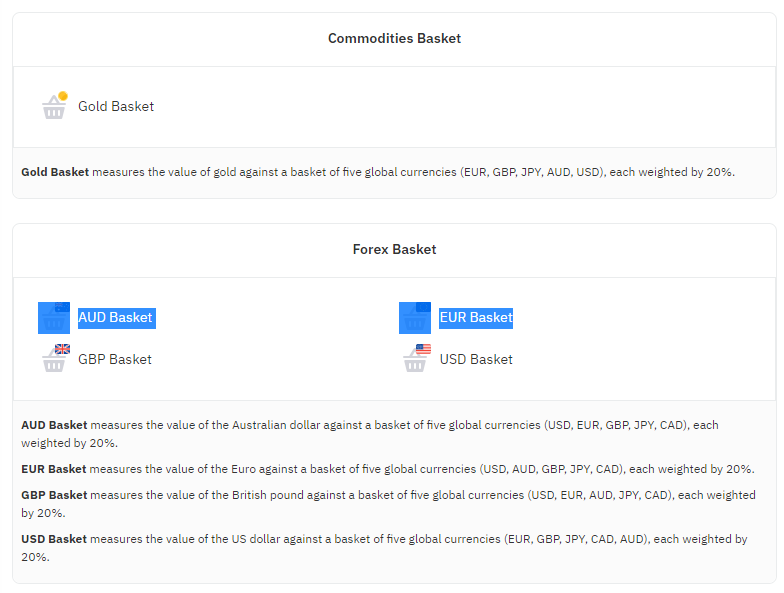Click the Forex Basket heading
Viewport: 784px width, 593px height.
click(x=394, y=250)
